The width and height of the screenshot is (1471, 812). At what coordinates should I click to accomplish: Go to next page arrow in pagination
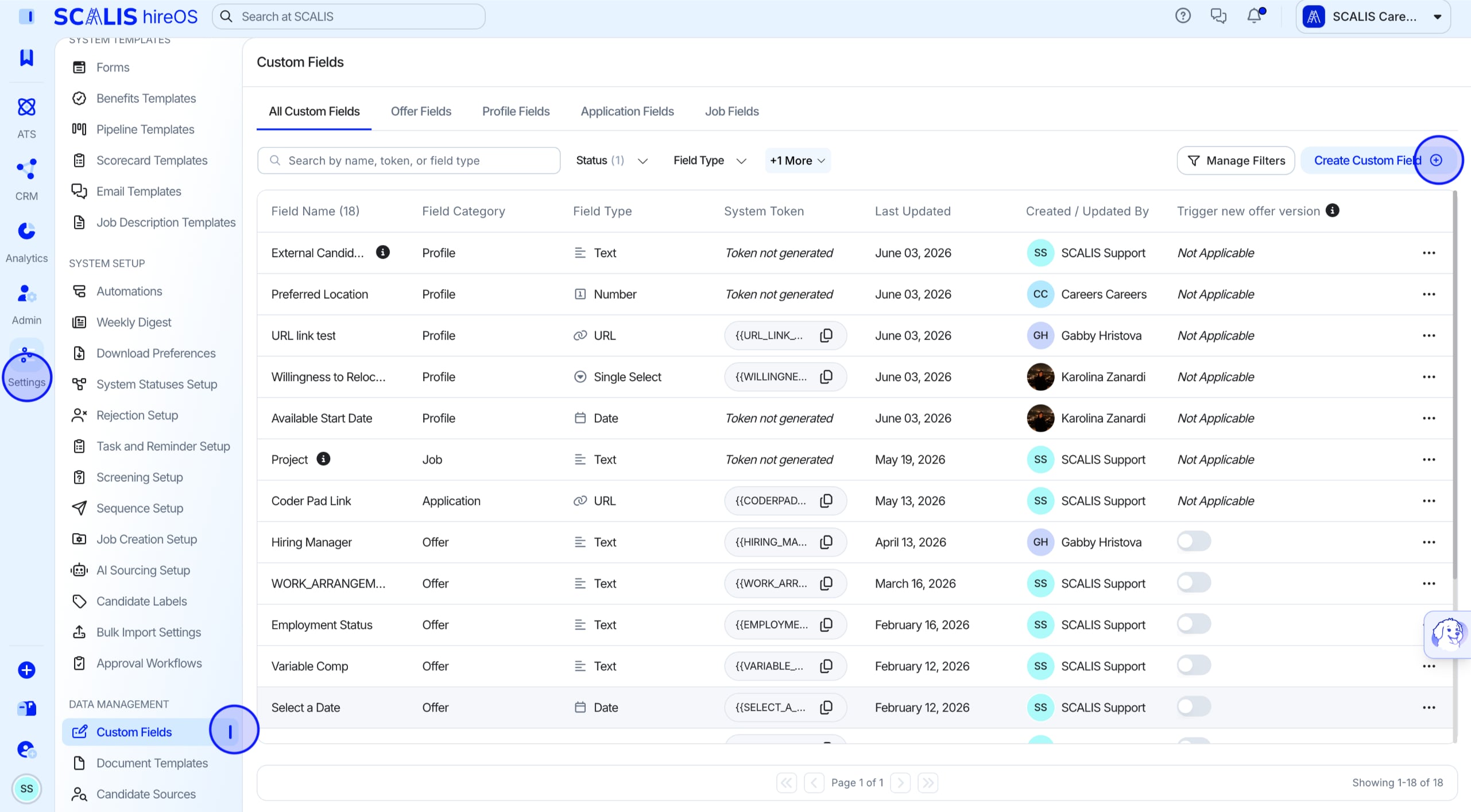coord(900,782)
